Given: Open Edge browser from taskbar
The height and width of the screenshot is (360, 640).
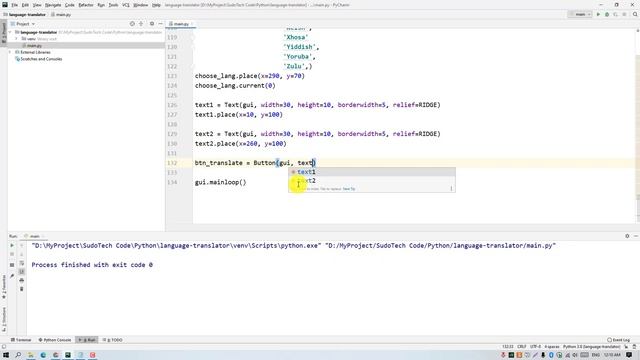Looking at the screenshot, I should pos(43,355).
